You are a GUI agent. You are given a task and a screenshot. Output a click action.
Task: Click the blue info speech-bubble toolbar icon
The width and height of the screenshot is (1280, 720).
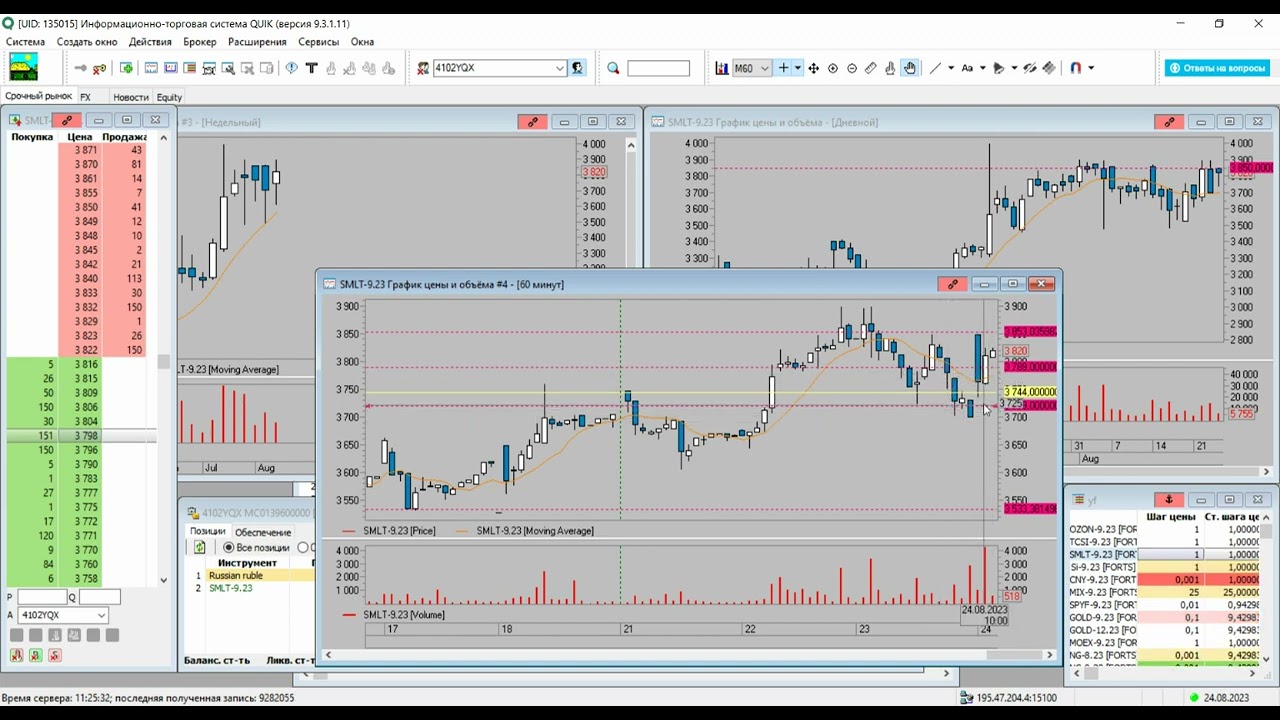(291, 68)
